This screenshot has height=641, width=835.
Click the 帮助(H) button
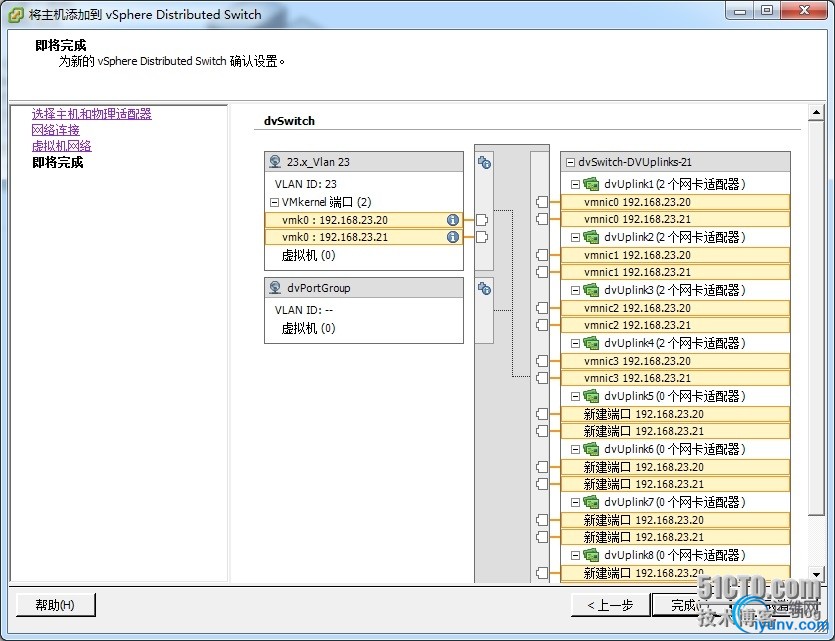click(55, 605)
